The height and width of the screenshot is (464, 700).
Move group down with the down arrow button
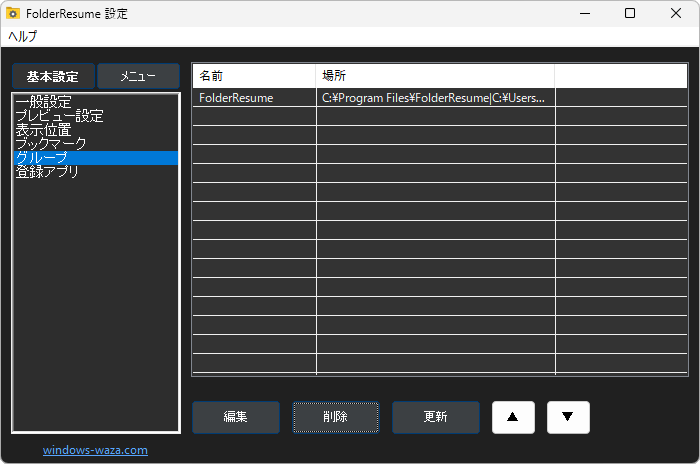568,417
